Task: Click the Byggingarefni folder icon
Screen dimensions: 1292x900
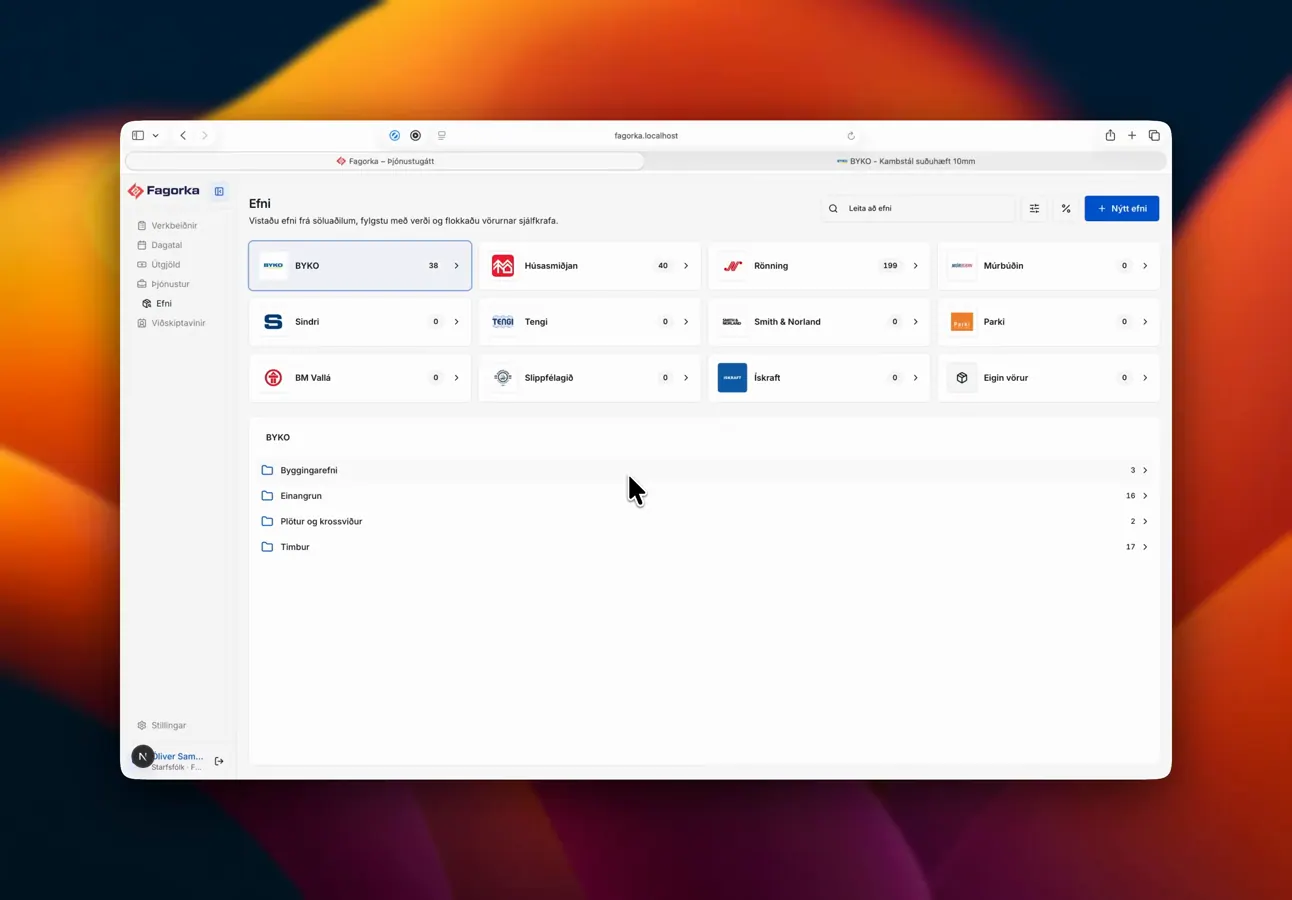Action: (x=267, y=470)
